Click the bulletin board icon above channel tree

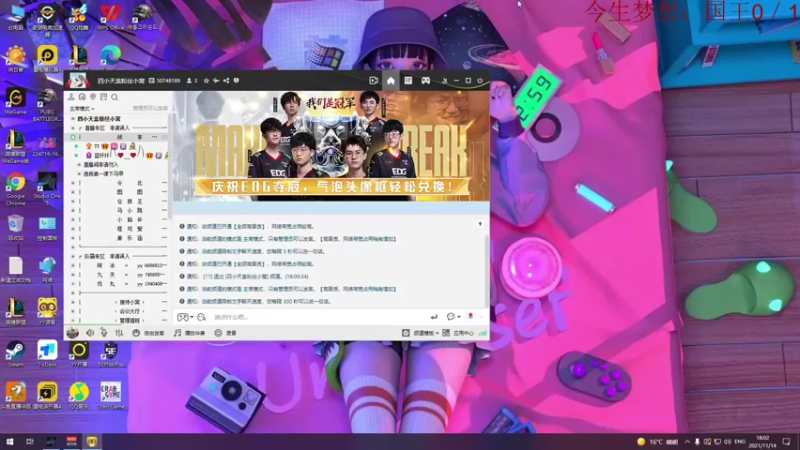pos(104,97)
